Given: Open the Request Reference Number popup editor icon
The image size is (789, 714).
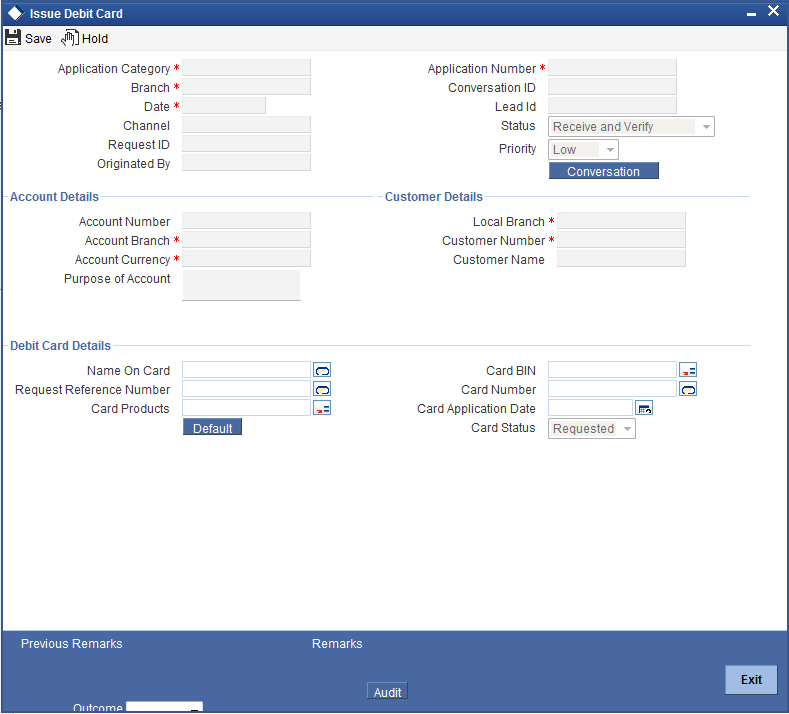Looking at the screenshot, I should click(x=322, y=389).
